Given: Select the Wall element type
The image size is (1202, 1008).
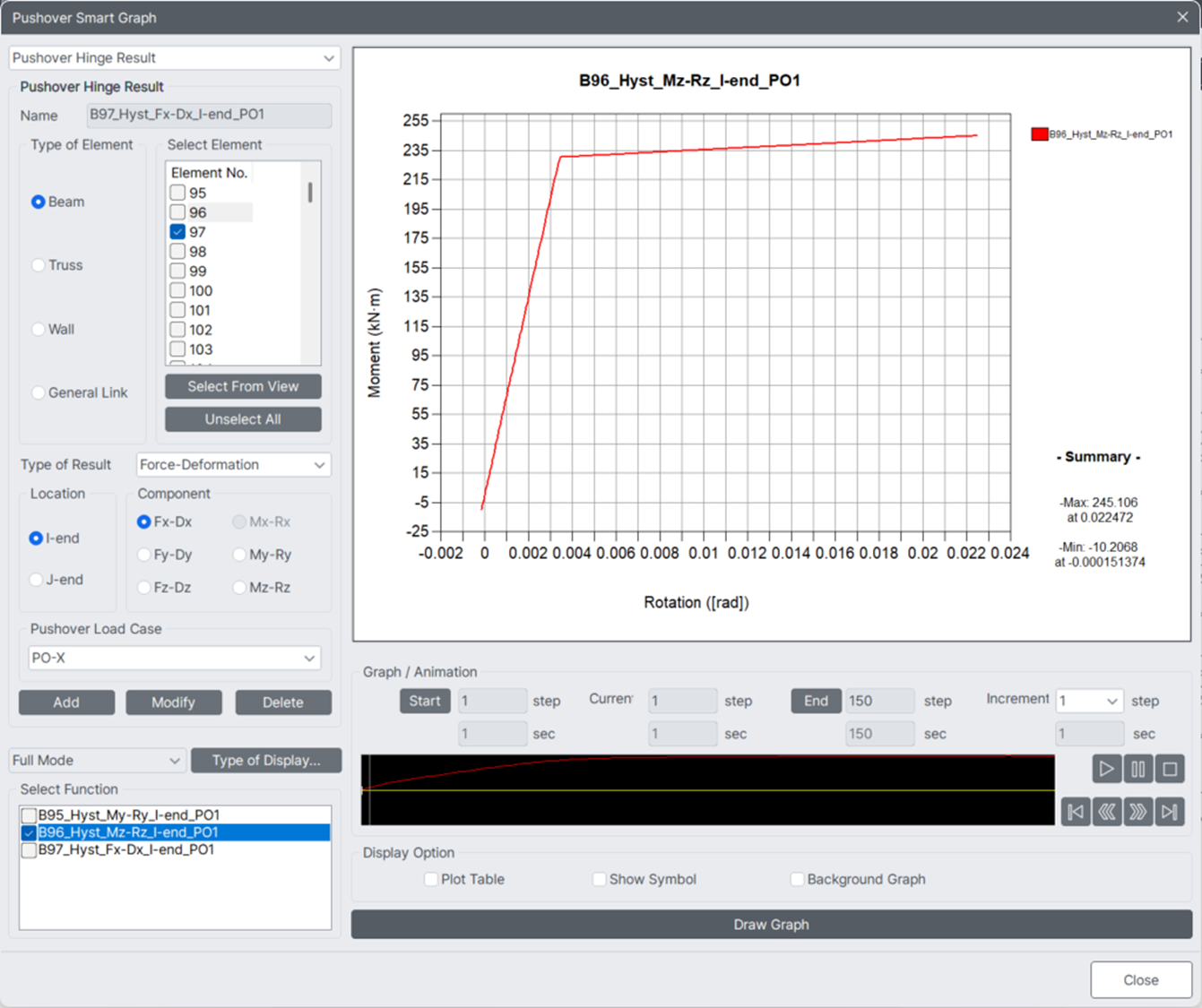Looking at the screenshot, I should pos(38,329).
